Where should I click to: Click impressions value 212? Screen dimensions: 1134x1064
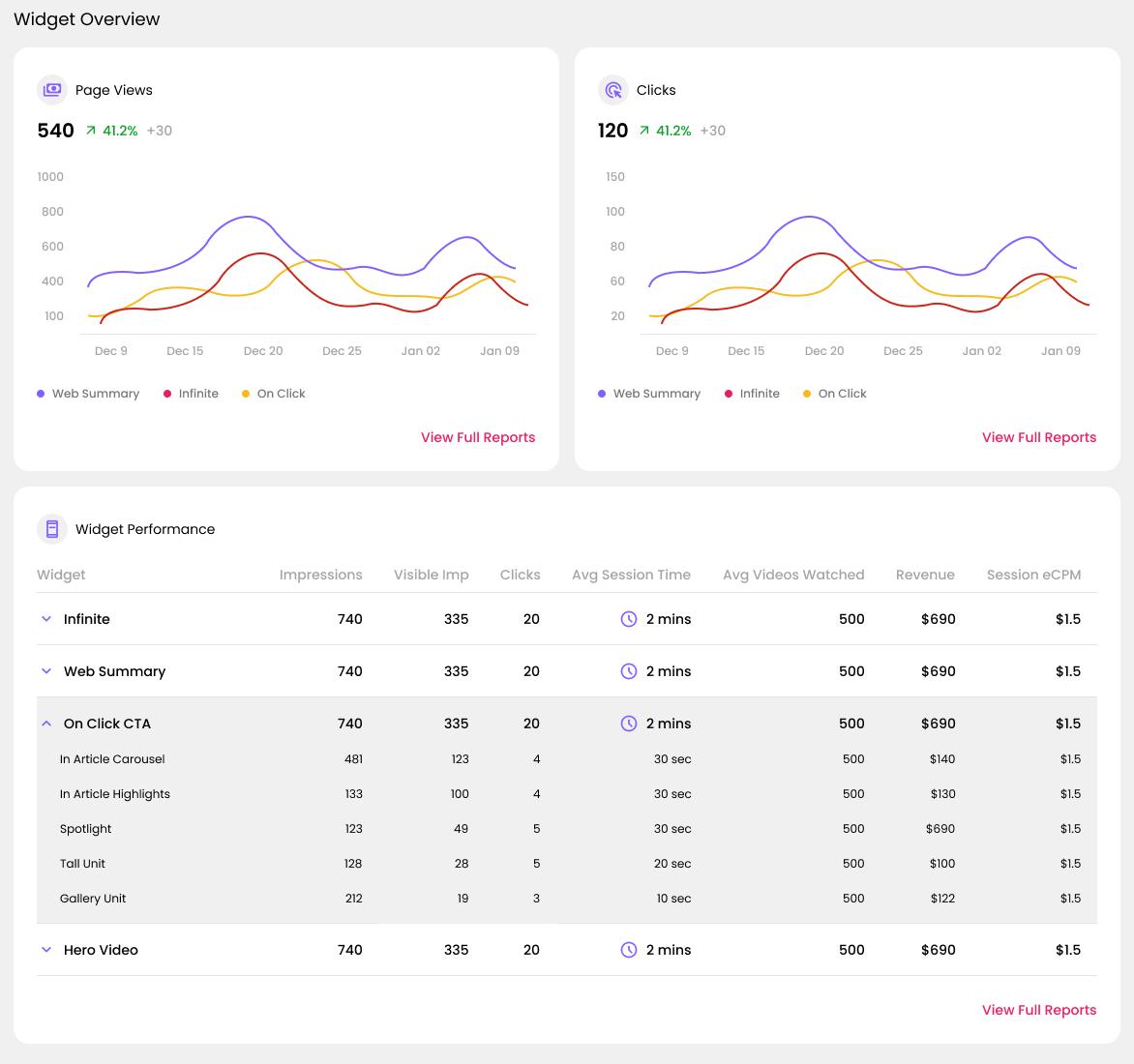tap(354, 898)
